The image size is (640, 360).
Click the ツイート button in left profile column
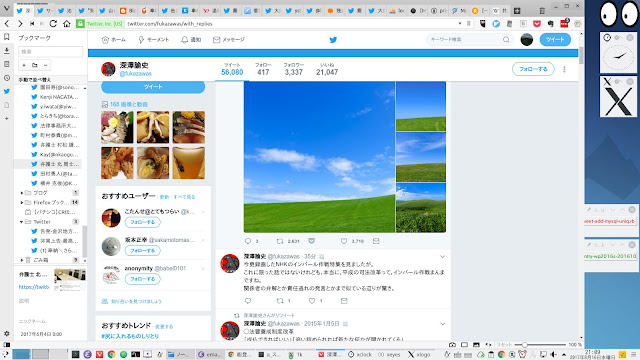153,87
